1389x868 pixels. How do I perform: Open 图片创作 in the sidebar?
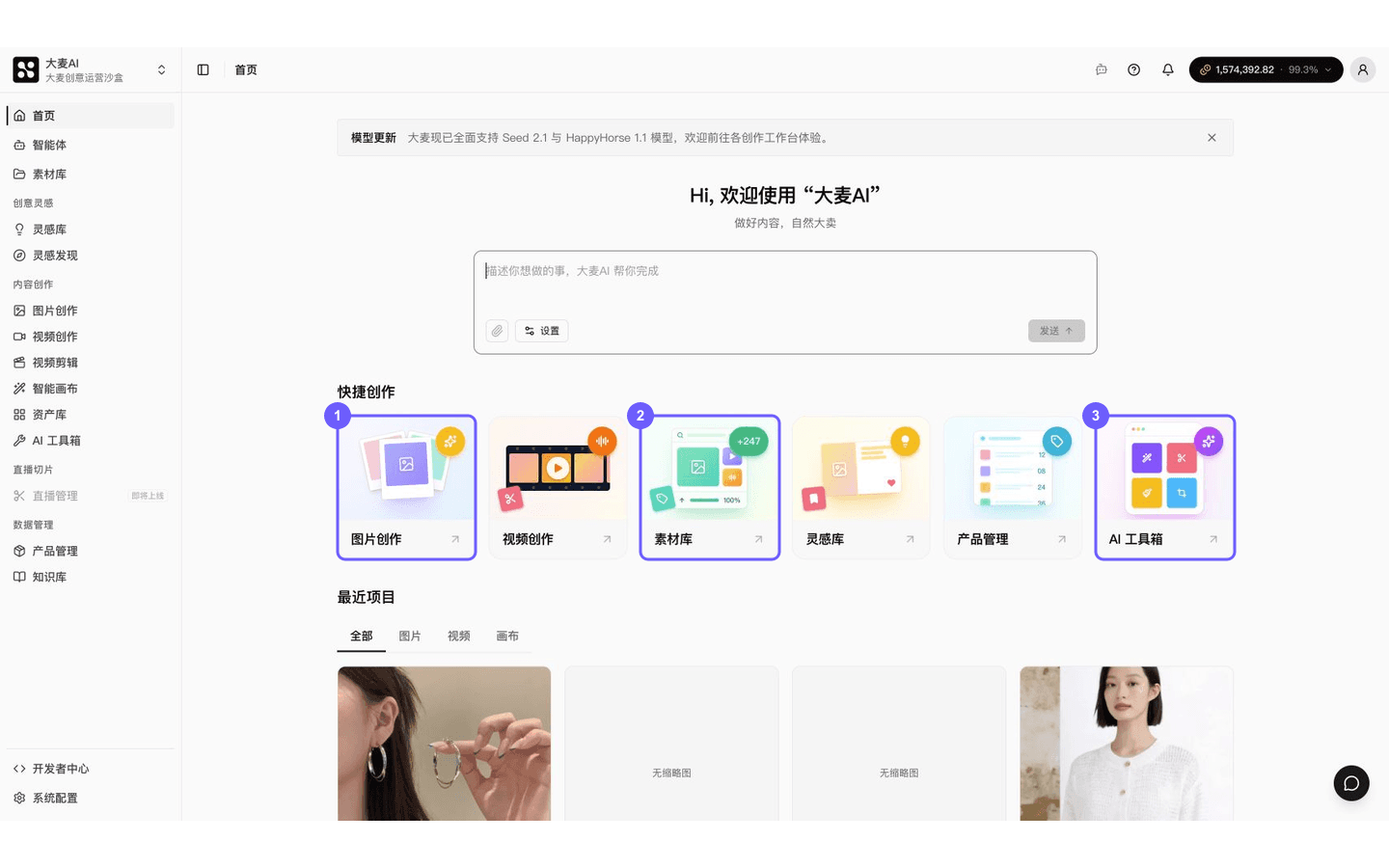(91, 311)
